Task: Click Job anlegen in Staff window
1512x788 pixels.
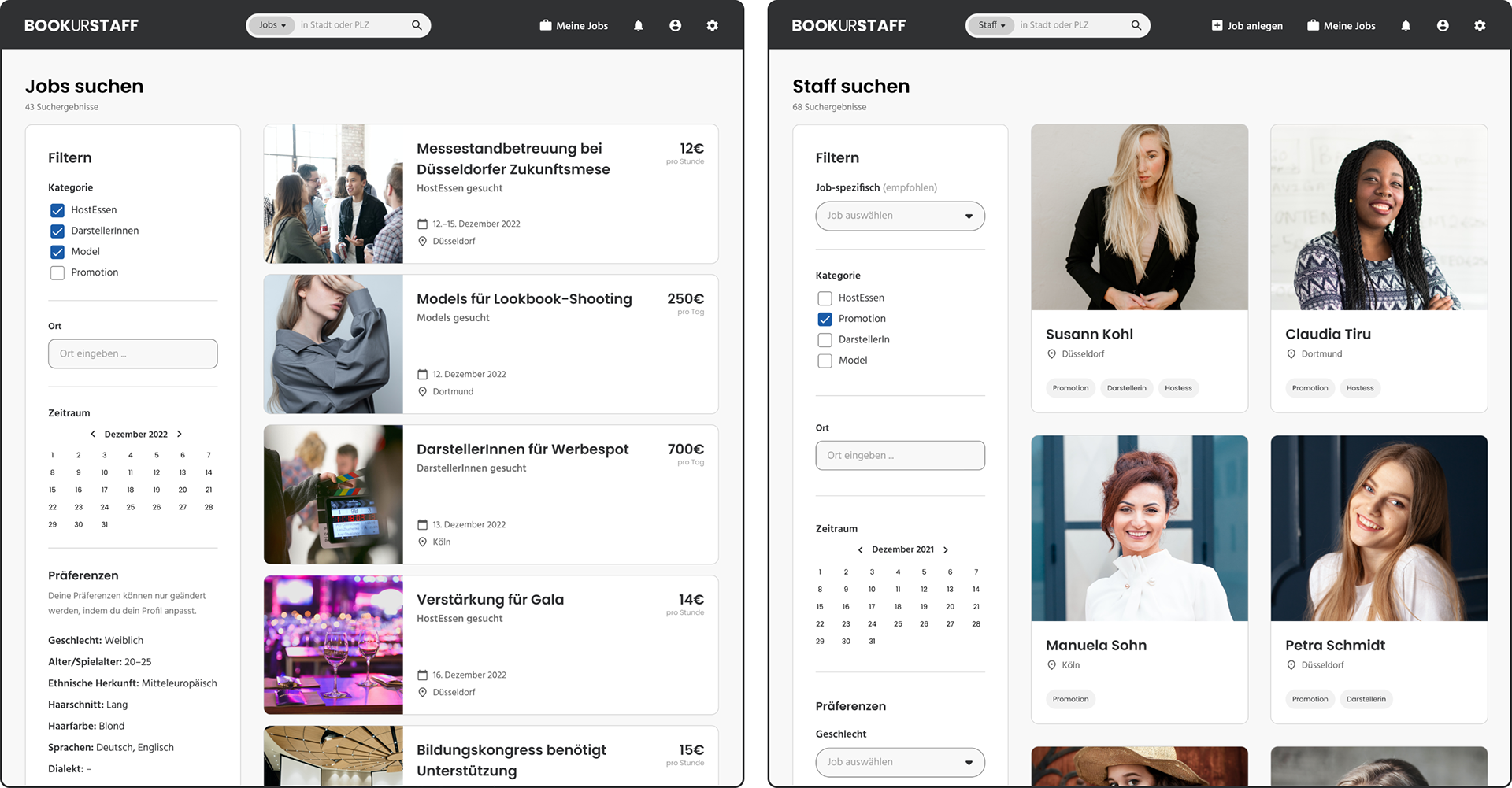Action: point(1247,26)
